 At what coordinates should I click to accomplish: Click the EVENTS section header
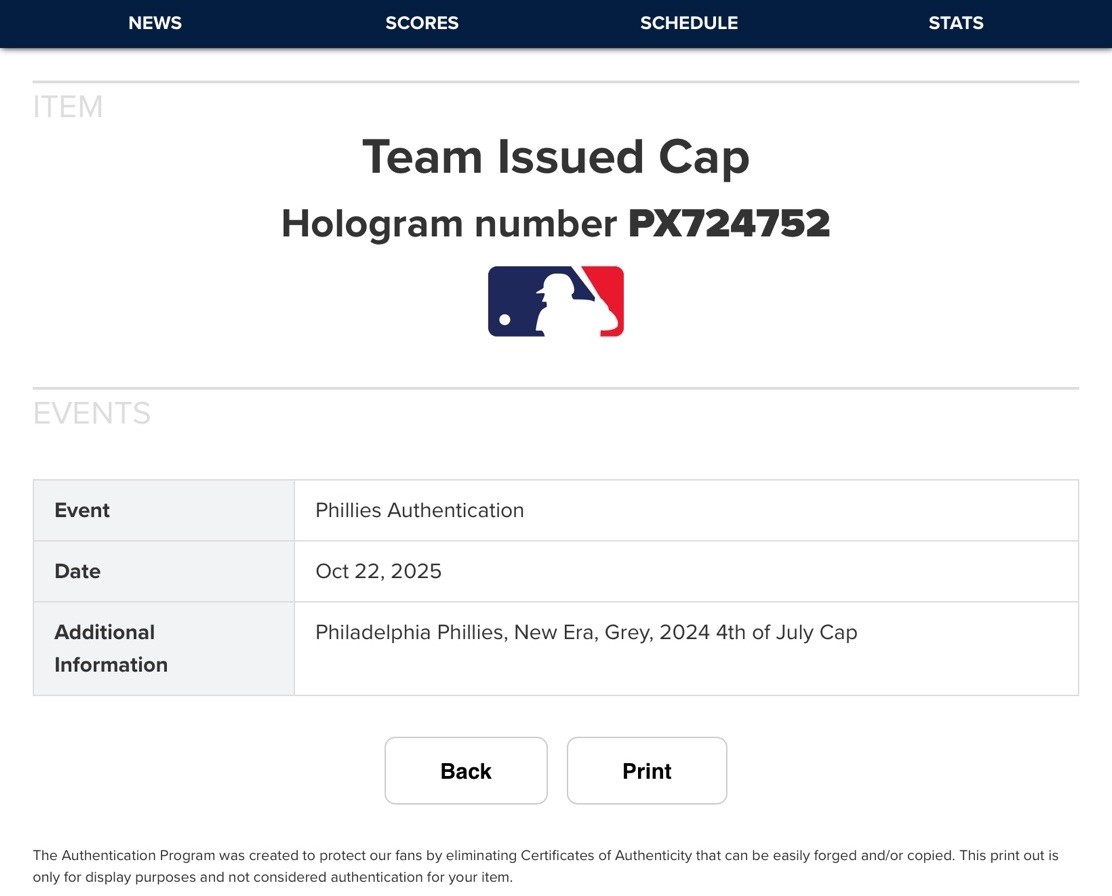tap(91, 413)
